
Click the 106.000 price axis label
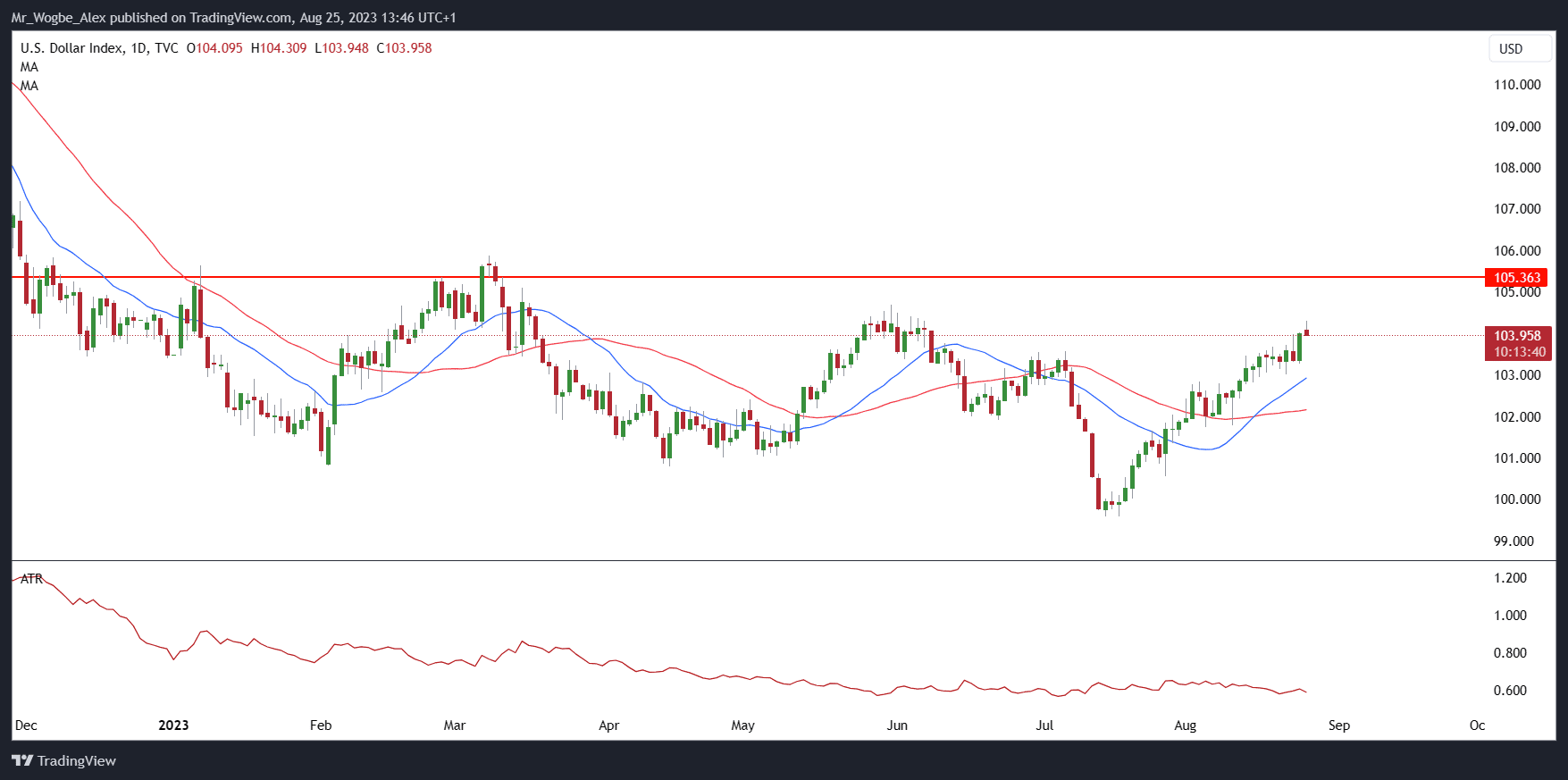coord(1517,251)
